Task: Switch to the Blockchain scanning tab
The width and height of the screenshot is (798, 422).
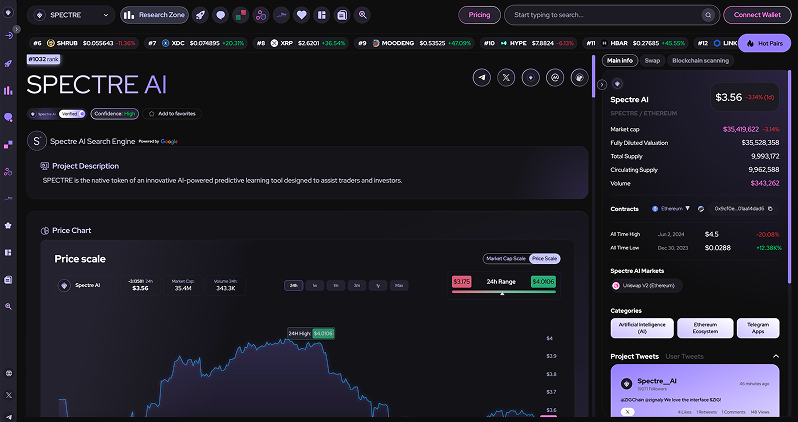Action: (x=700, y=61)
